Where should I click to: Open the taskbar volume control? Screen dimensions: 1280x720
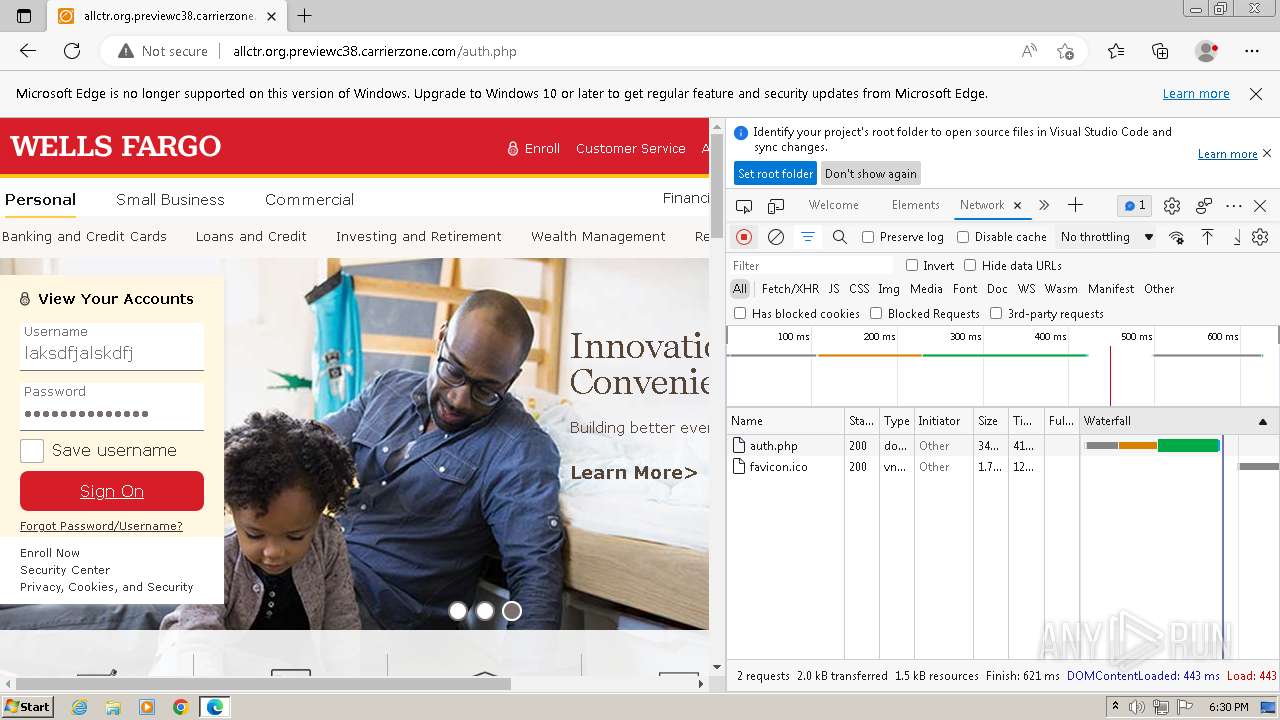[x=1136, y=707]
